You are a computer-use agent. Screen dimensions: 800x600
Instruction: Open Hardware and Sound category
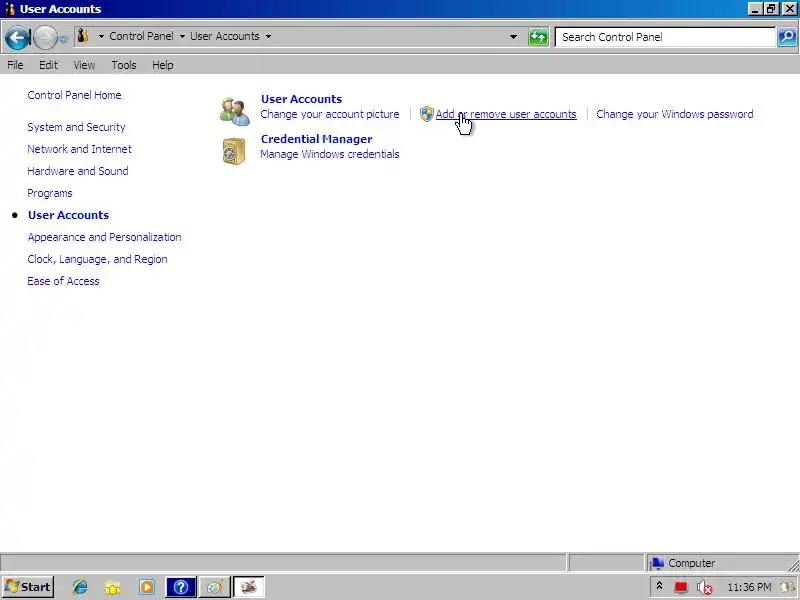click(x=78, y=171)
